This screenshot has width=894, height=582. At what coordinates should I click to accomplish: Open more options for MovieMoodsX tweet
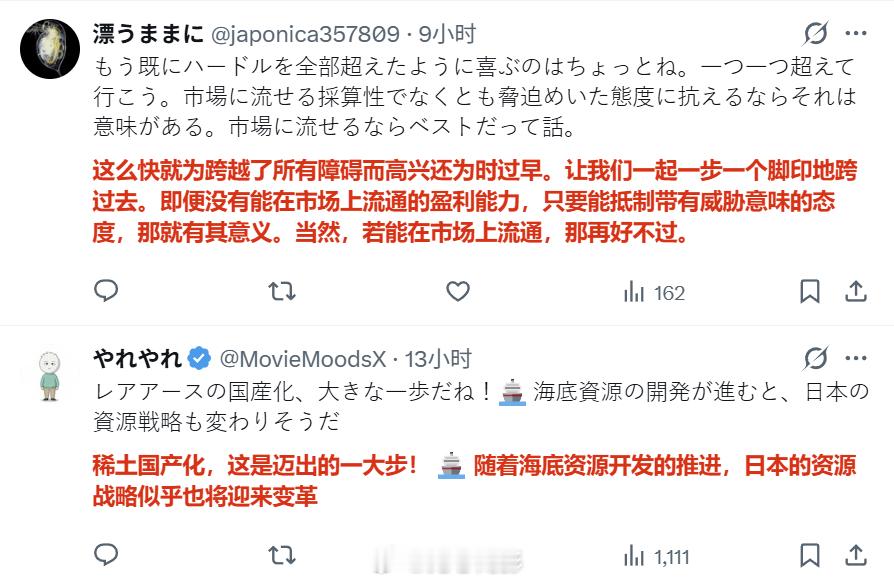point(856,359)
